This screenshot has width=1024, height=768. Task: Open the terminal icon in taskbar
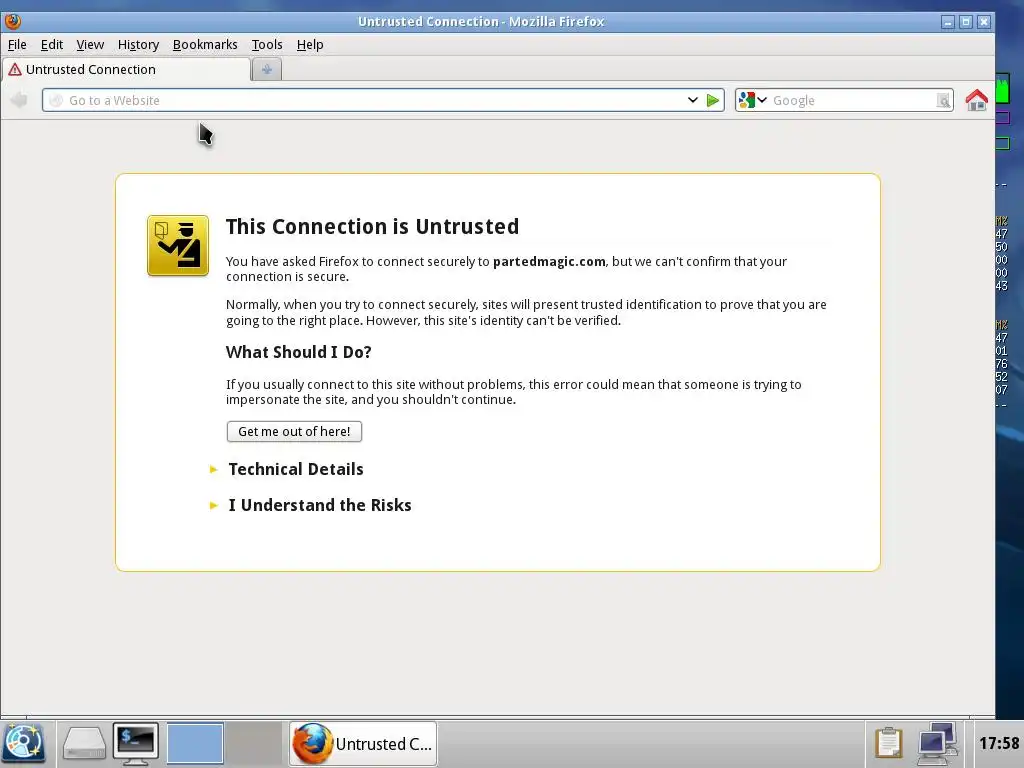click(136, 743)
